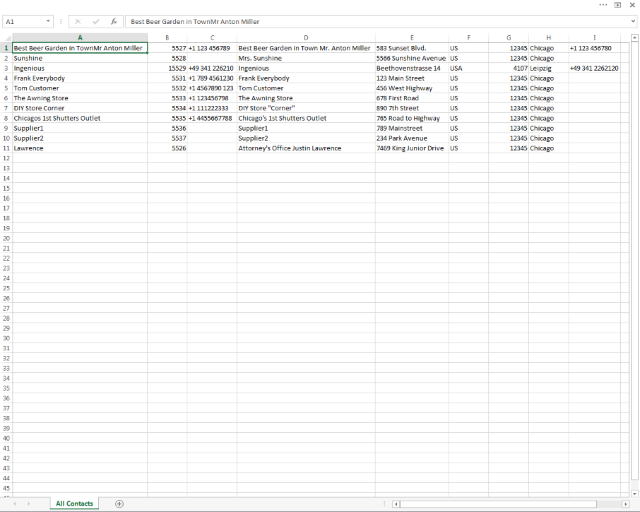Click vertical scrollbar up arrow
The width and height of the screenshot is (640, 512).
pos(634,38)
